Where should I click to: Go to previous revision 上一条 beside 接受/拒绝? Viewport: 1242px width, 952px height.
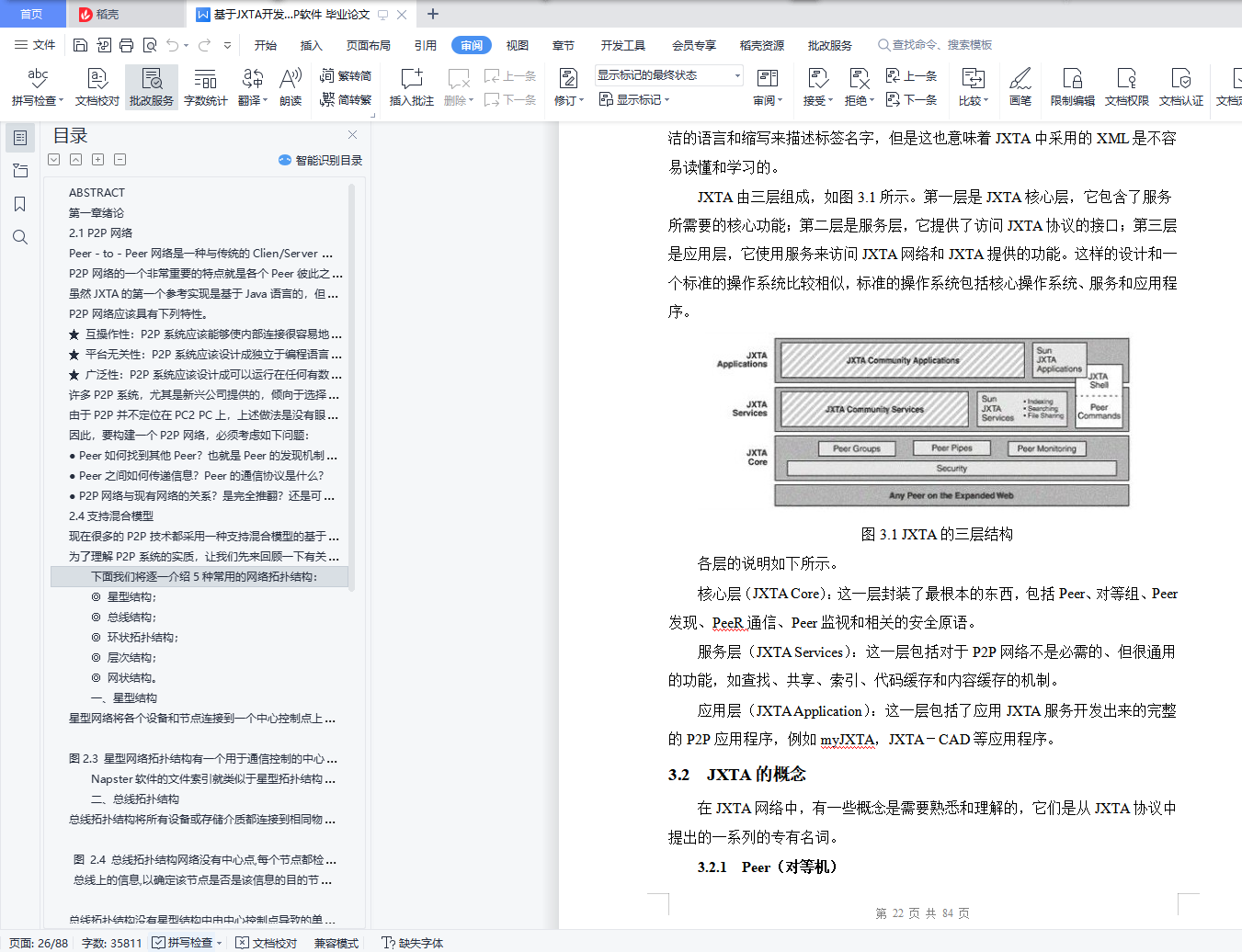pos(911,75)
